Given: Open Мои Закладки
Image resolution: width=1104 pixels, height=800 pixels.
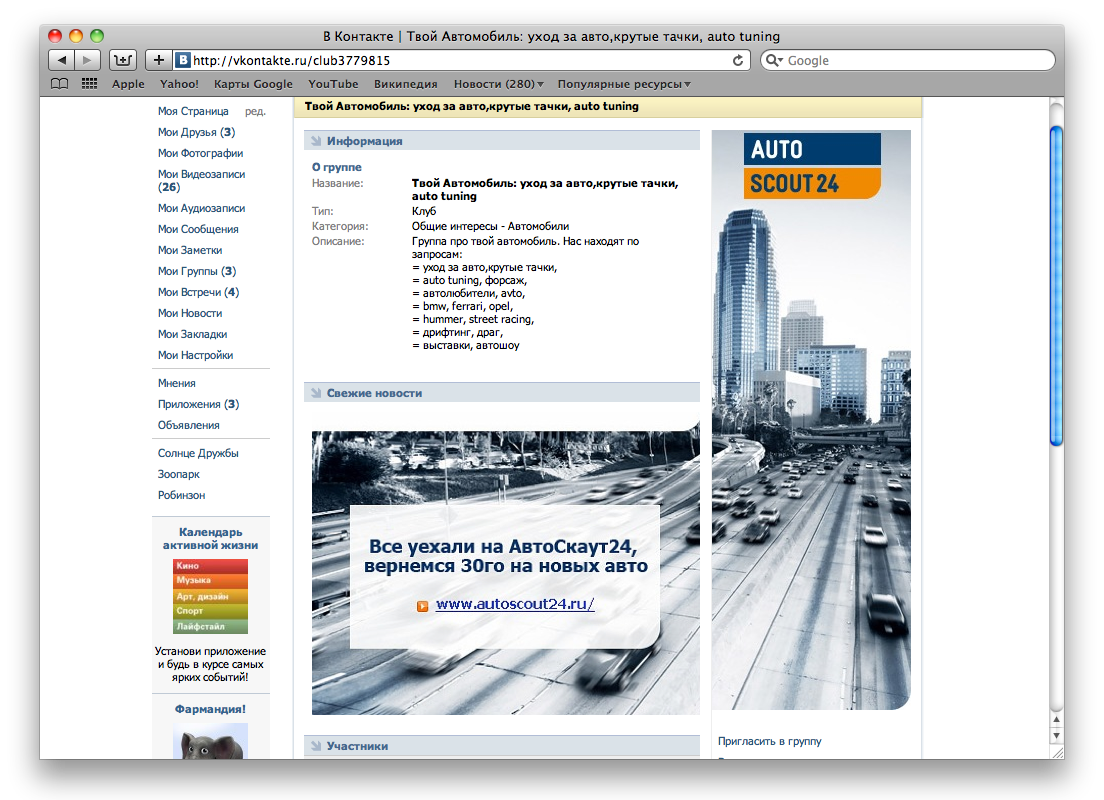Looking at the screenshot, I should [192, 334].
